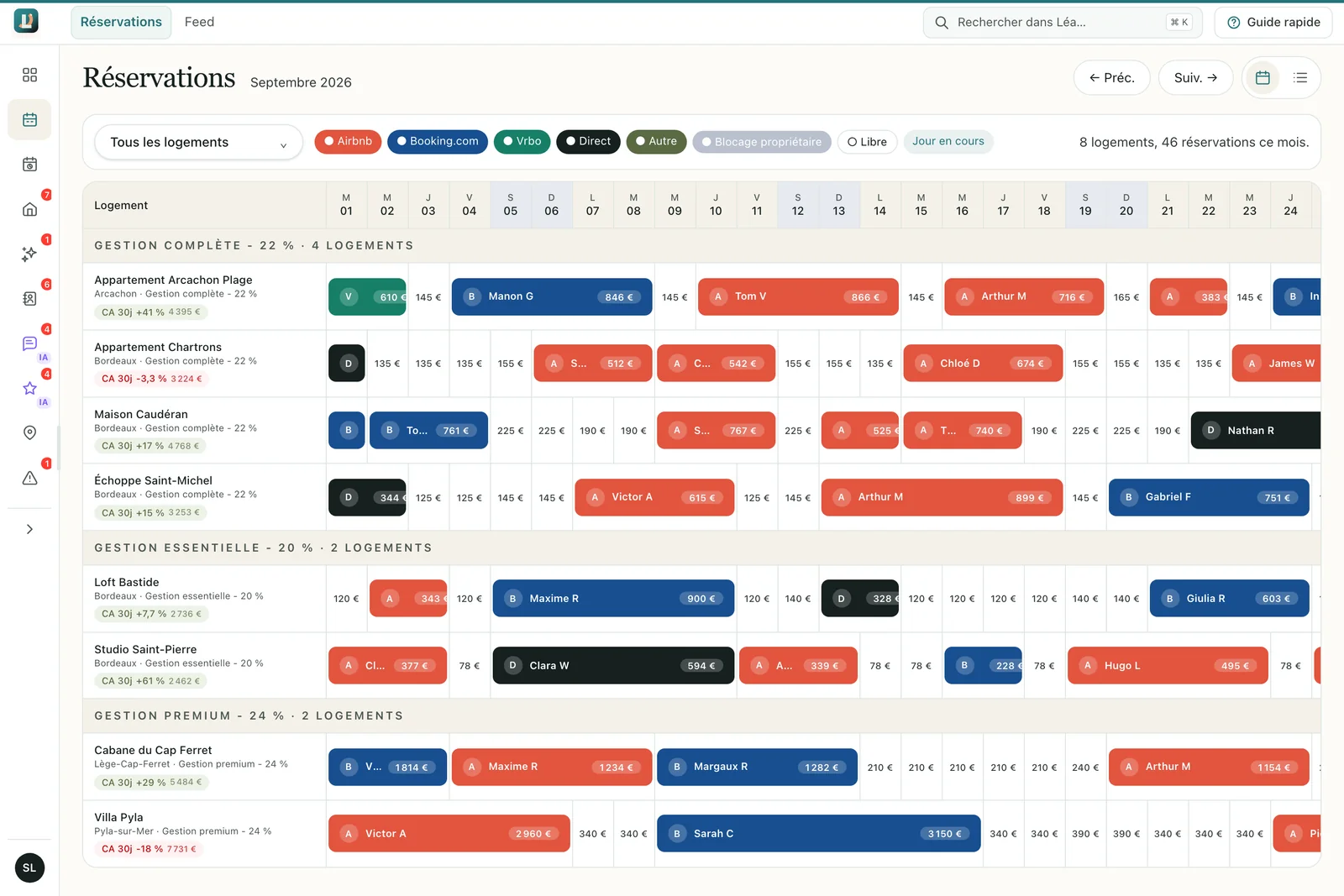This screenshot has width=1344, height=896.
Task: Switch to calendar view icon
Action: pos(1262,77)
